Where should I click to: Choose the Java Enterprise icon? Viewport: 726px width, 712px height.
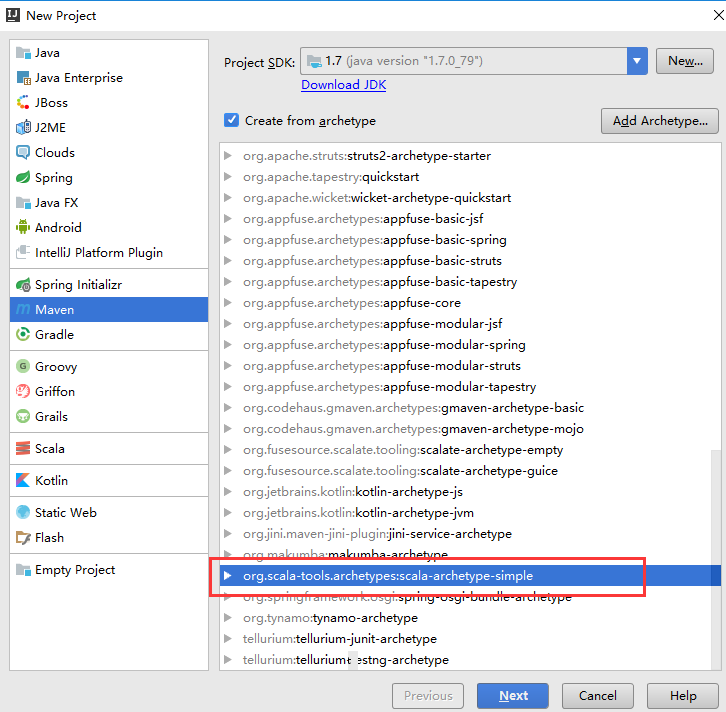(23, 78)
